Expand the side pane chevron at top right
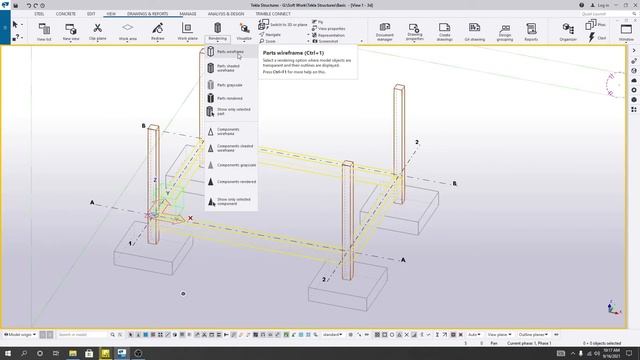 pyautogui.click(x=634, y=51)
